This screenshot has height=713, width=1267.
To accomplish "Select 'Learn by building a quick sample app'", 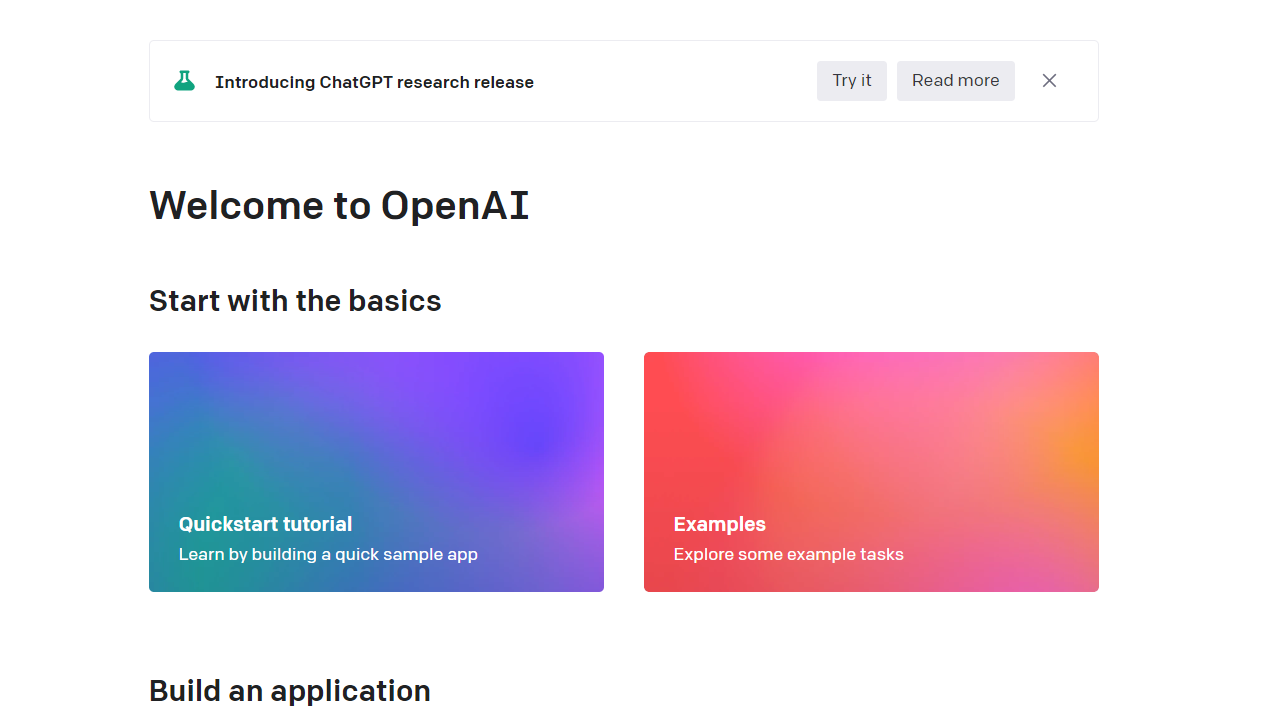I will point(328,554).
